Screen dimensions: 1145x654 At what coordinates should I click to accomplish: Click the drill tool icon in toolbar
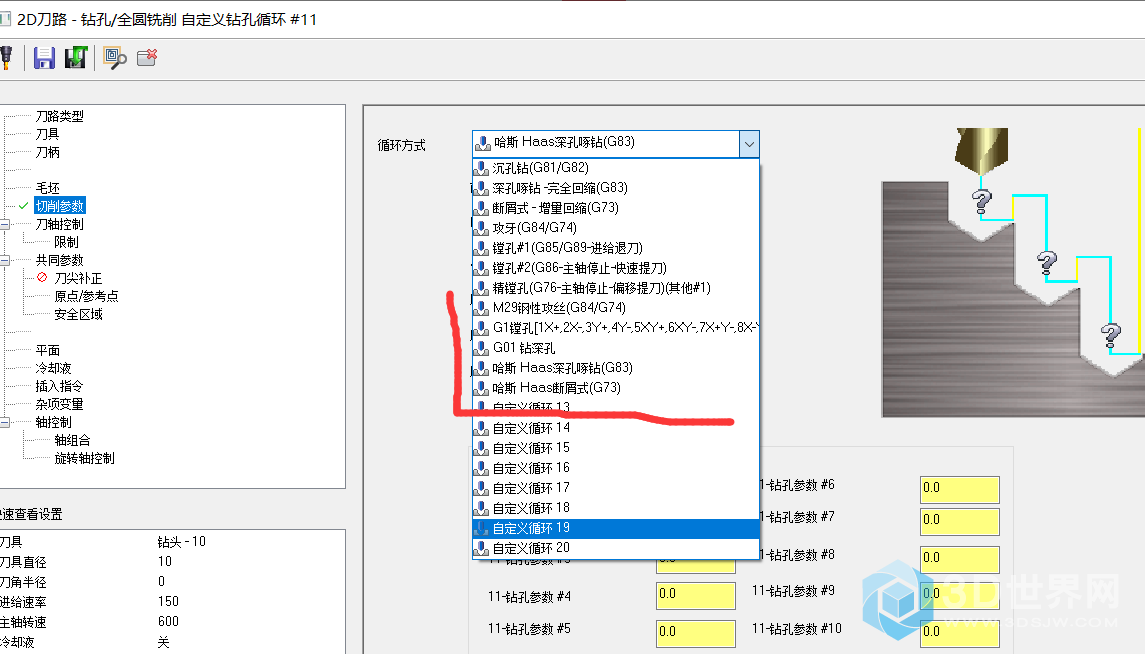pos(6,58)
